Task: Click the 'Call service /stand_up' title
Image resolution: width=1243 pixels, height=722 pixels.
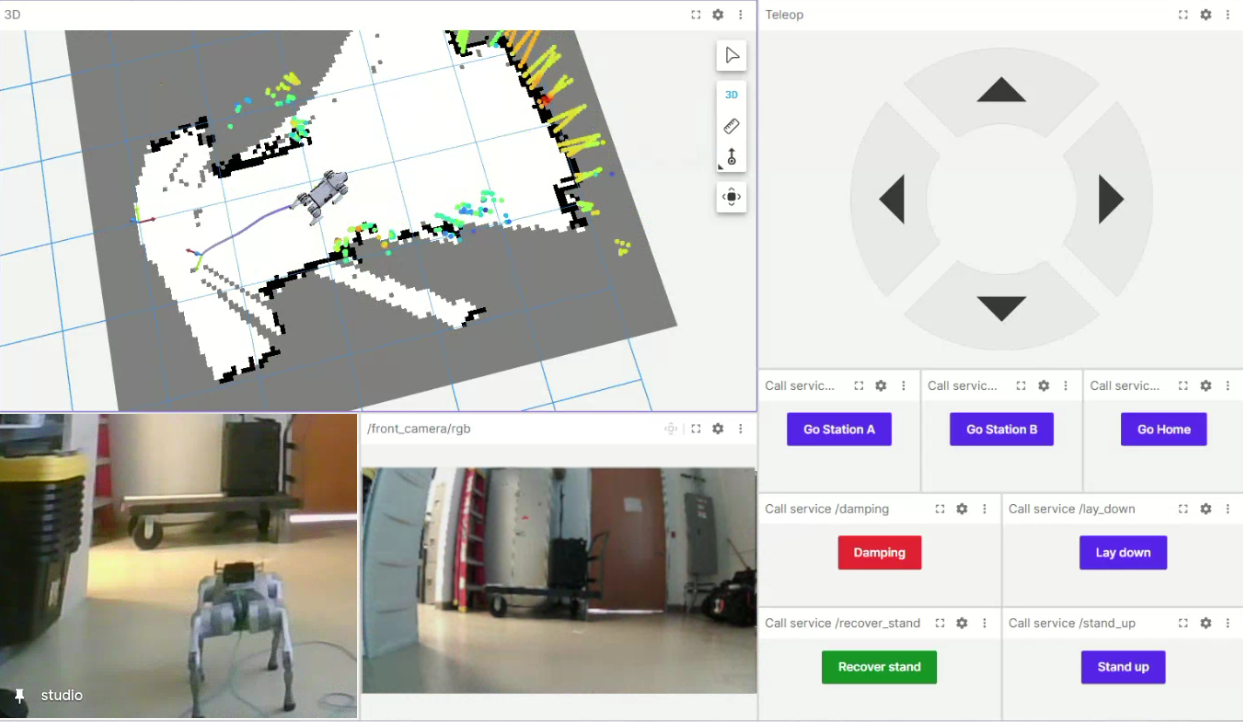Action: (x=1072, y=623)
